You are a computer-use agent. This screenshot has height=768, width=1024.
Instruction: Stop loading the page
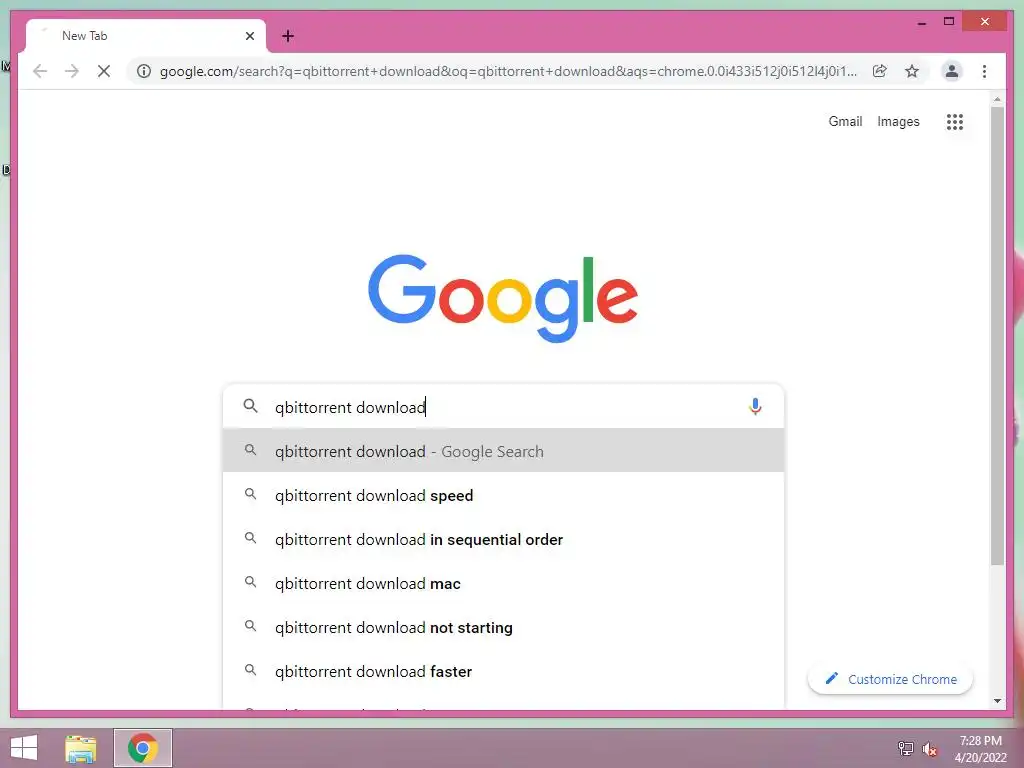(104, 71)
